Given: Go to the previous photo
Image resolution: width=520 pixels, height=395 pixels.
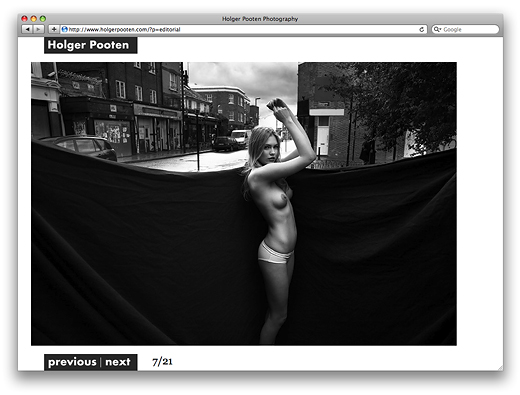Looking at the screenshot, I should [72, 362].
